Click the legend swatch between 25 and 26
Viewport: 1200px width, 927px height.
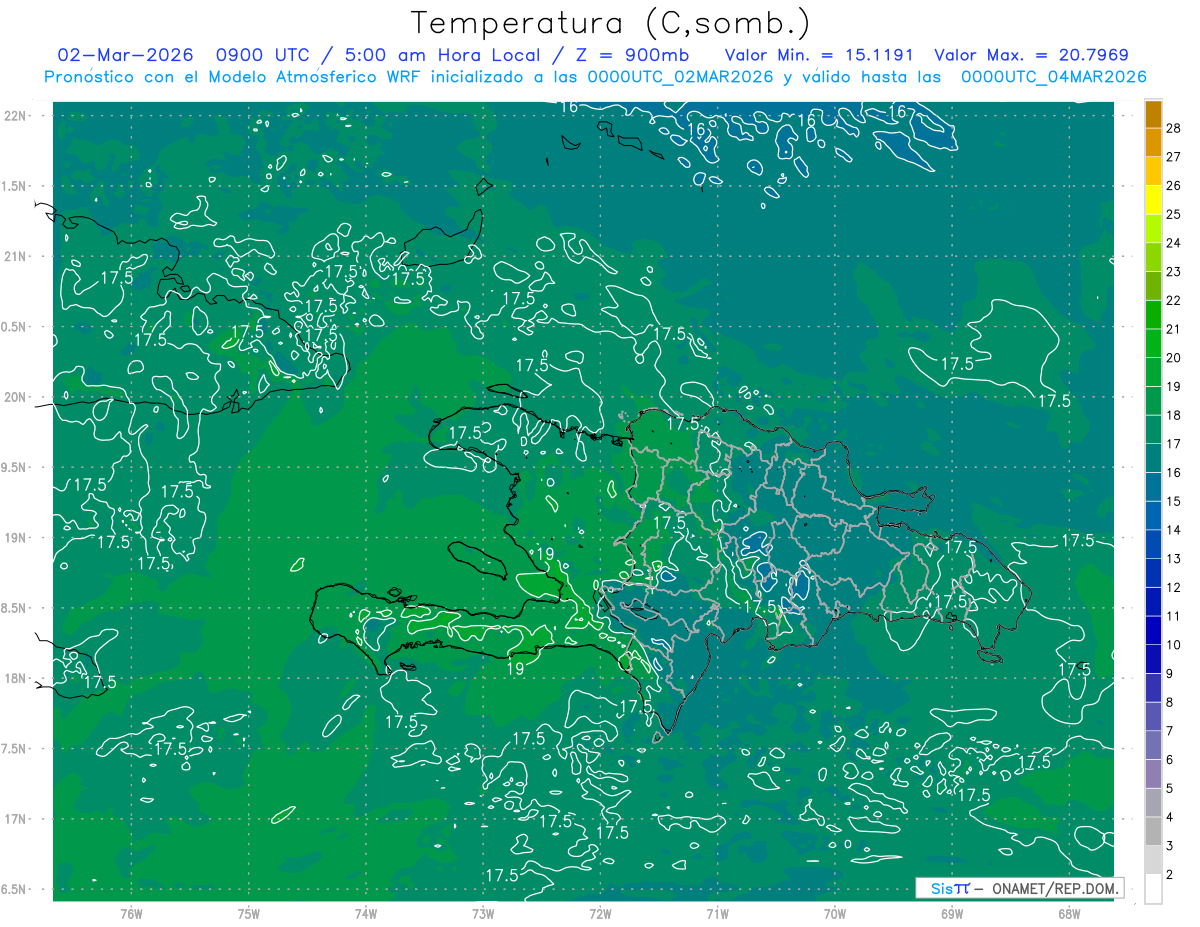(x=1154, y=200)
